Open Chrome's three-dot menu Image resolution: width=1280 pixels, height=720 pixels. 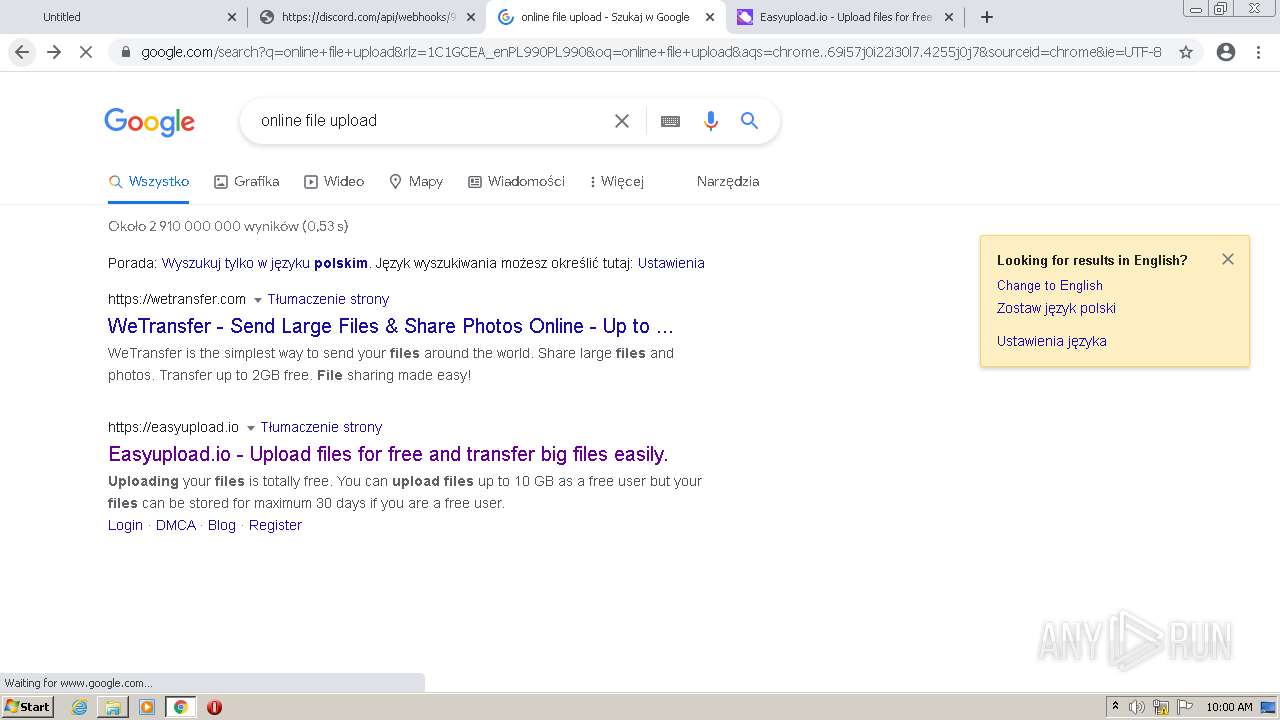(x=1258, y=52)
